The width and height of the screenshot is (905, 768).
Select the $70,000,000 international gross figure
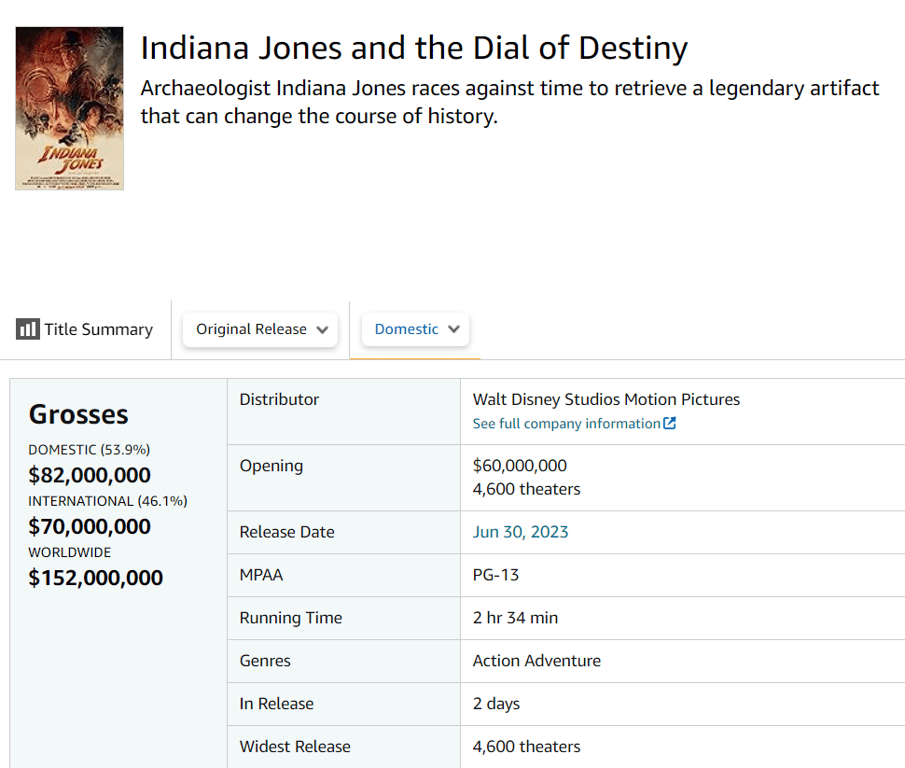[x=90, y=526]
